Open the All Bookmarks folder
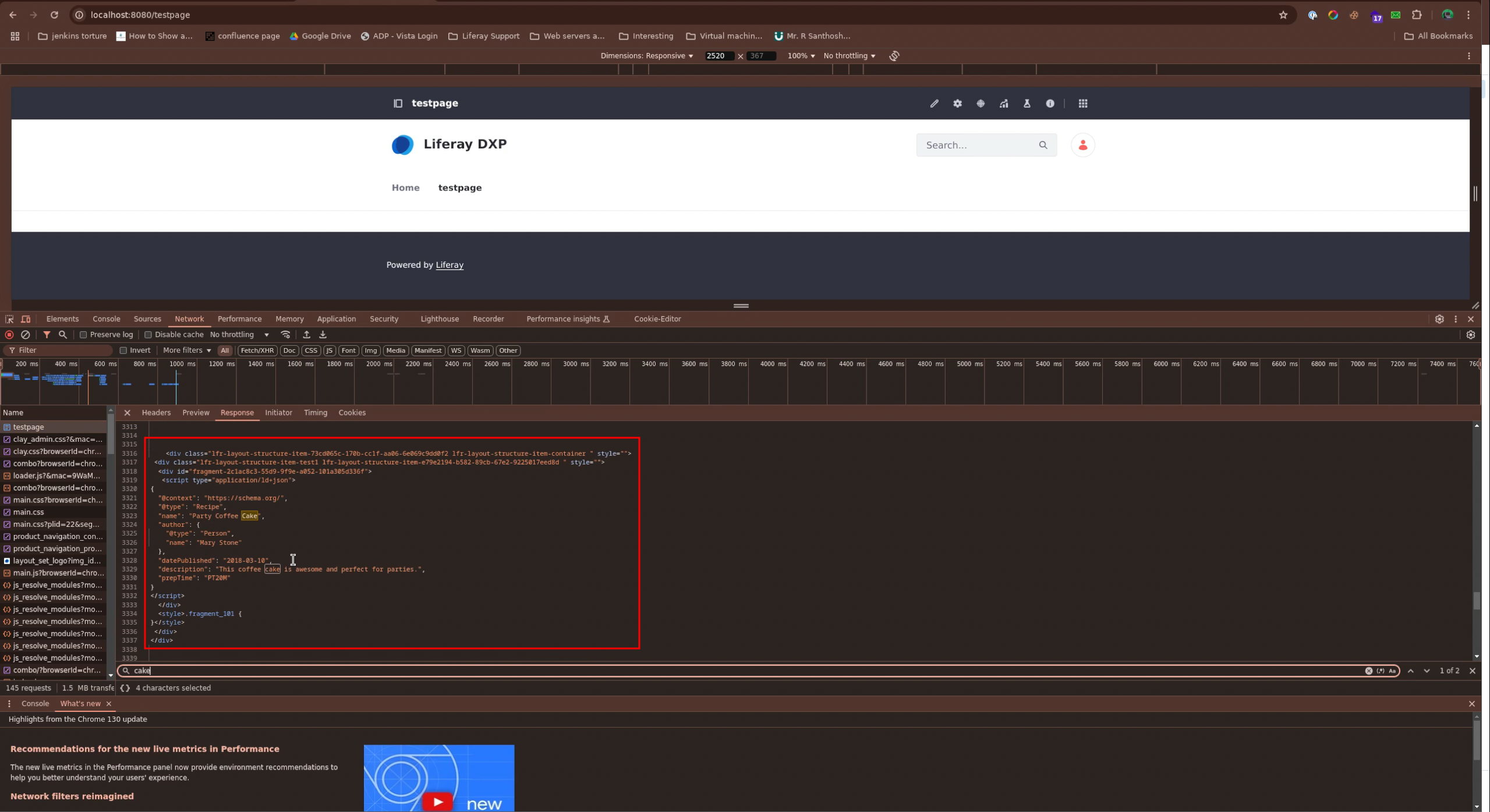This screenshot has width=1490, height=812. pos(1438,36)
